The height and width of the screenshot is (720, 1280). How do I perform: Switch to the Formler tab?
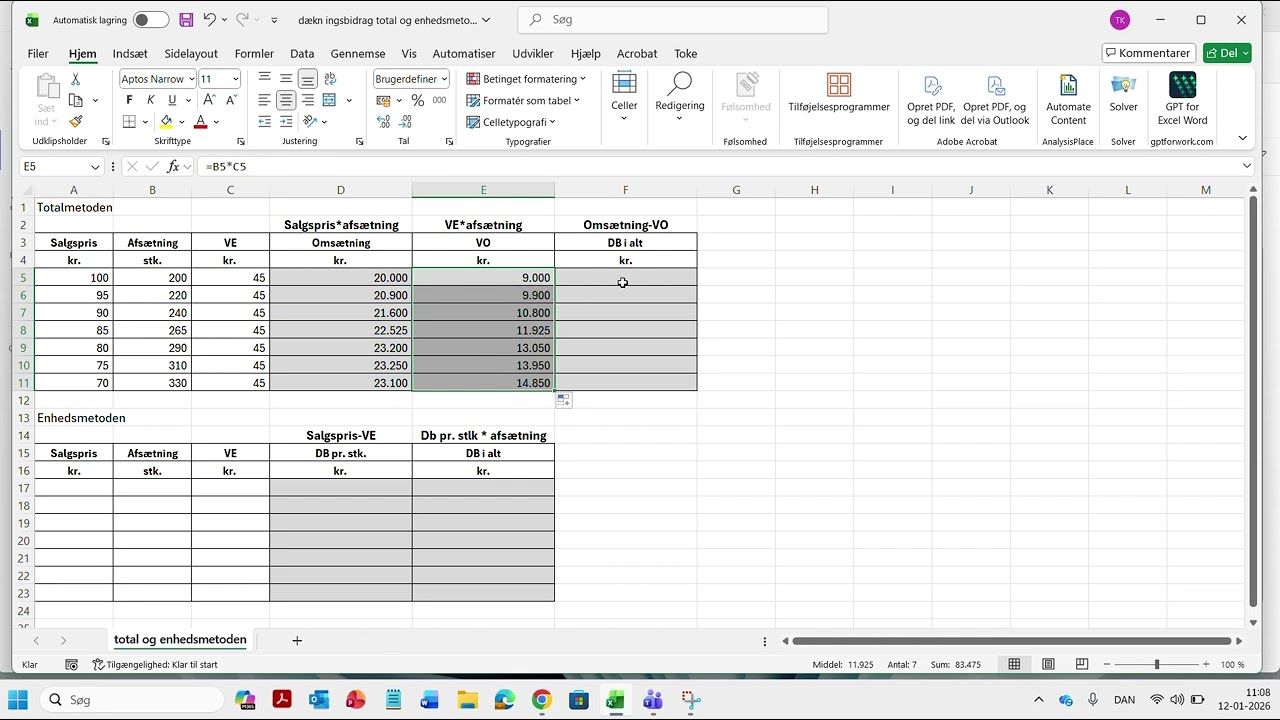[x=254, y=54]
